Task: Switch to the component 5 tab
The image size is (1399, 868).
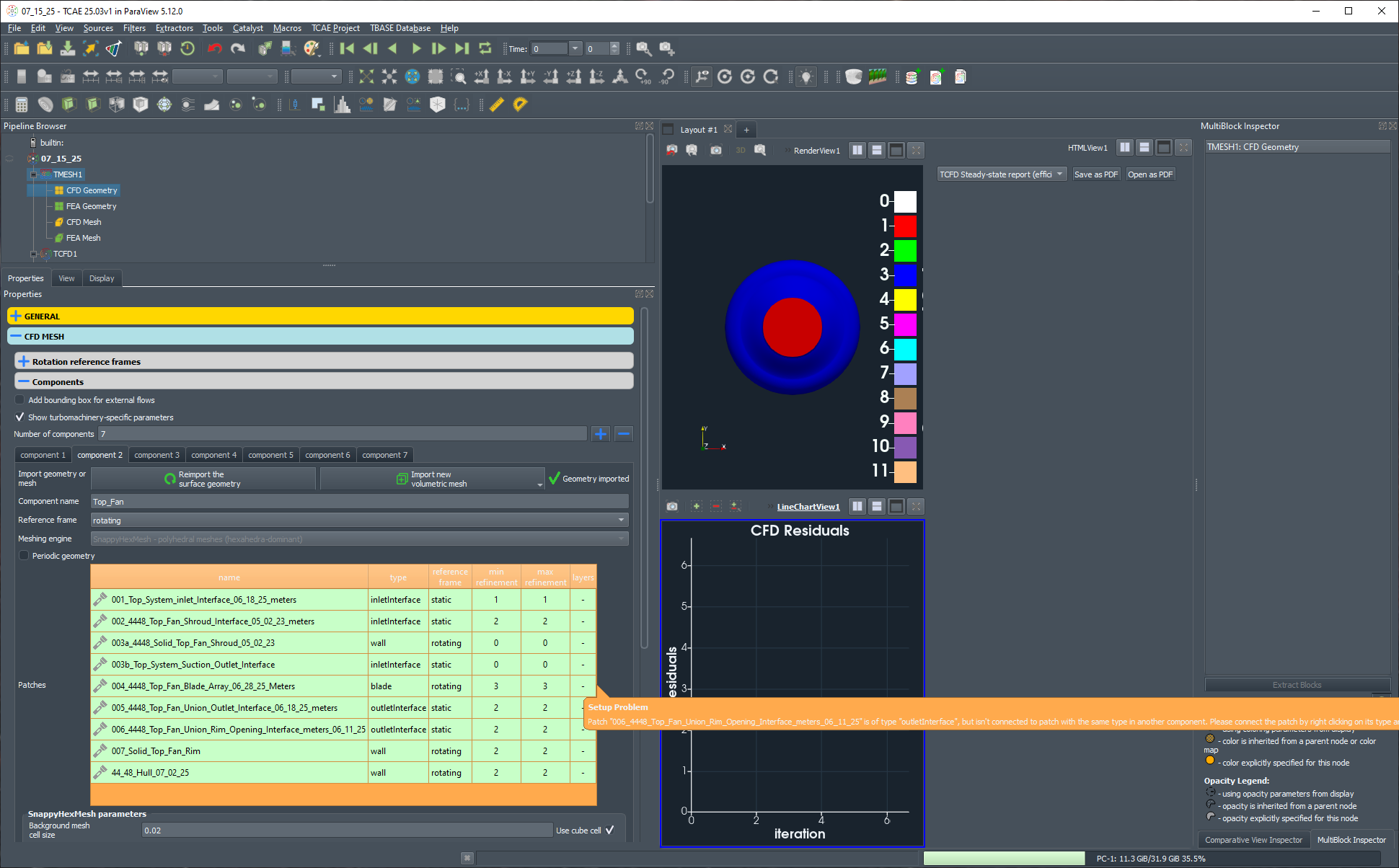Action: [x=270, y=455]
